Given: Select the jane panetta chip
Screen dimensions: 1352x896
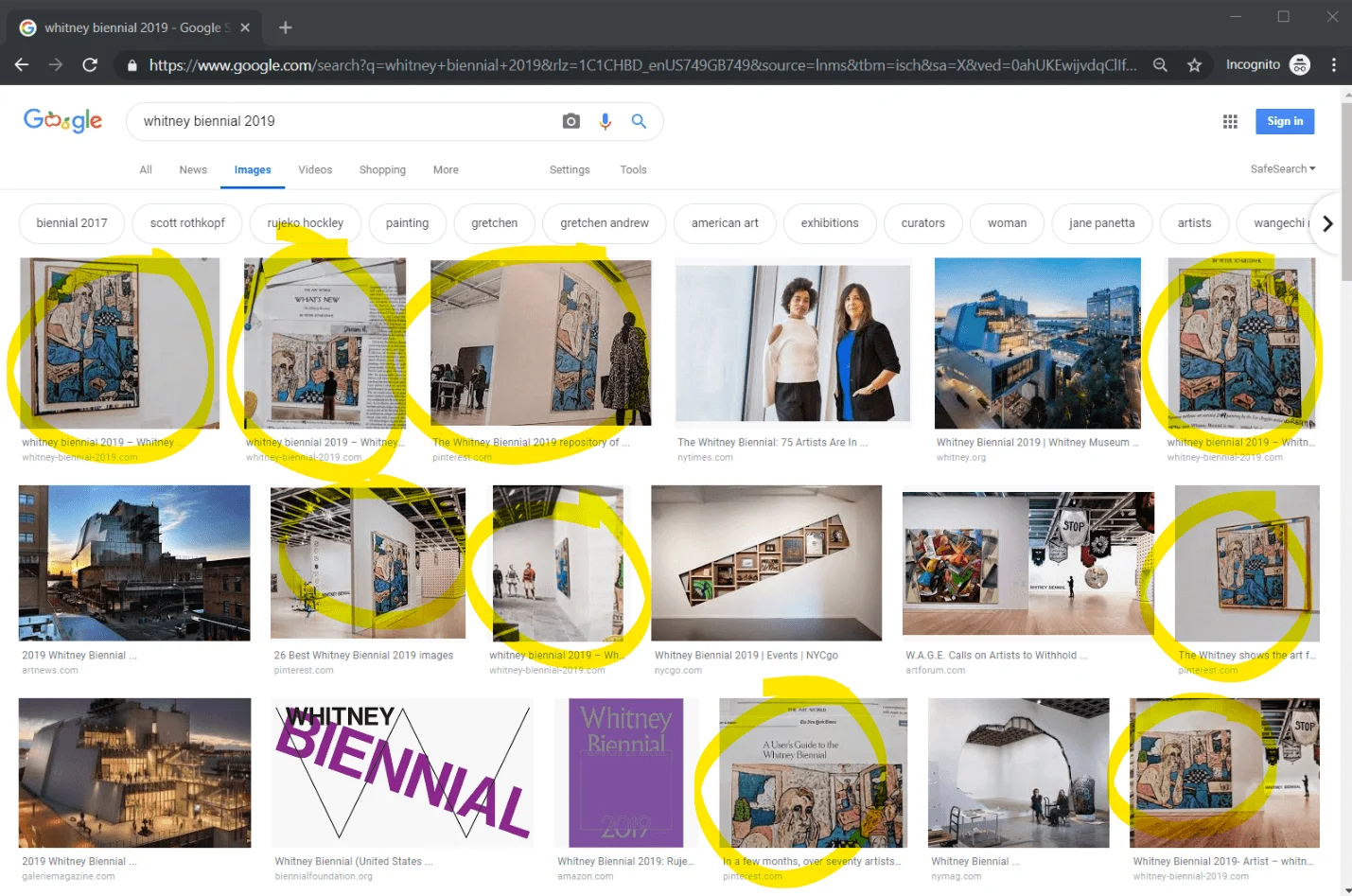Looking at the screenshot, I should click(1101, 223).
